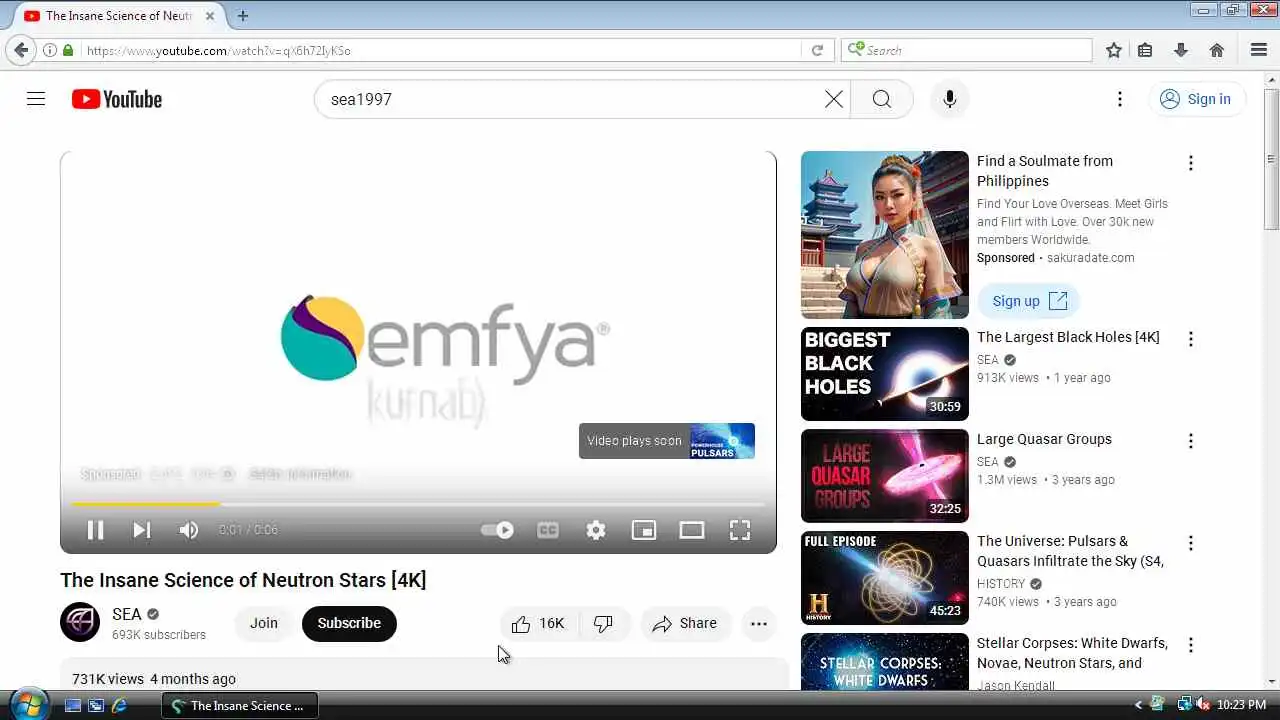Start voice search with microphone
This screenshot has width=1280, height=720.
[x=949, y=99]
